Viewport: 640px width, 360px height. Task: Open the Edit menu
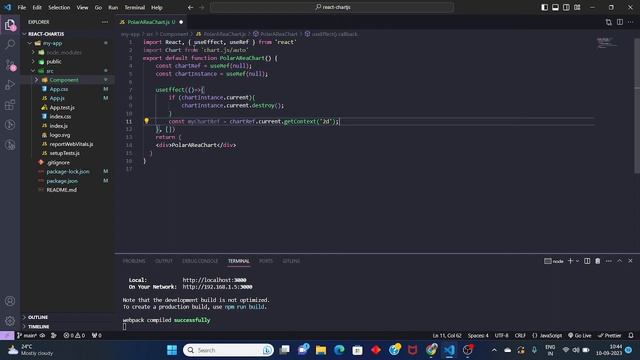pyautogui.click(x=37, y=7)
